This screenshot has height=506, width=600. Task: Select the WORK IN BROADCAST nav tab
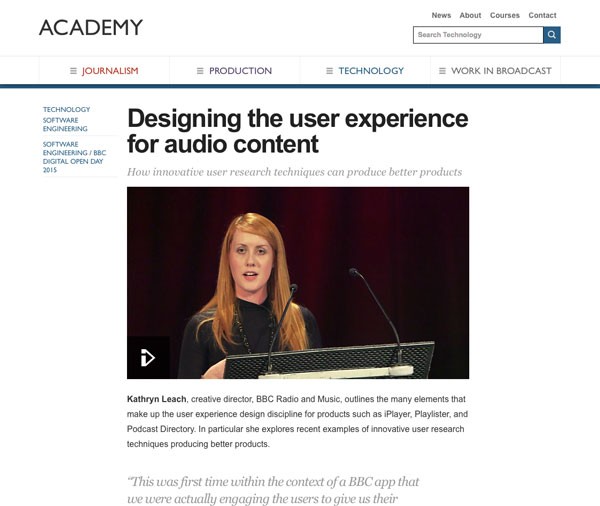(496, 71)
